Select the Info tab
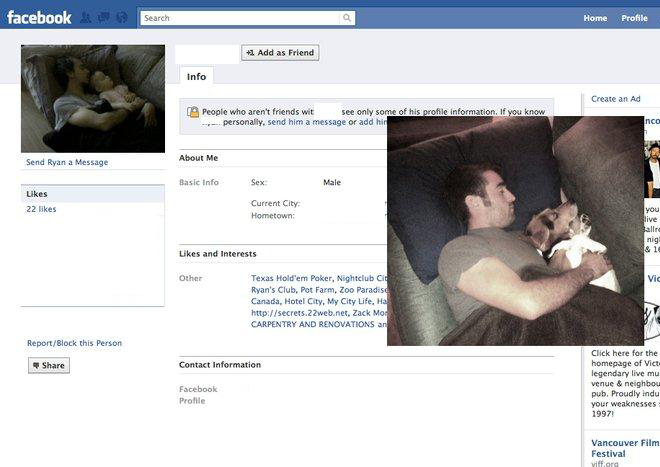This screenshot has width=660, height=467. [x=197, y=76]
